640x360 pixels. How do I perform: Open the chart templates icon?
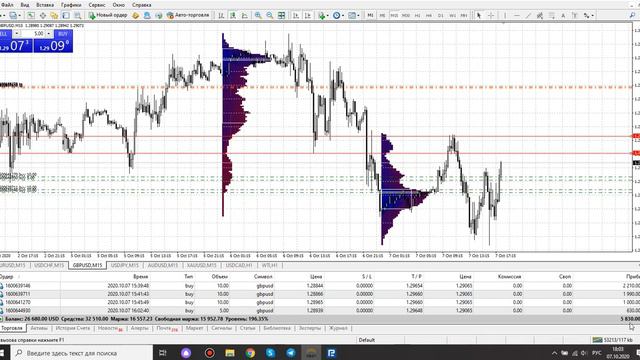coord(351,16)
